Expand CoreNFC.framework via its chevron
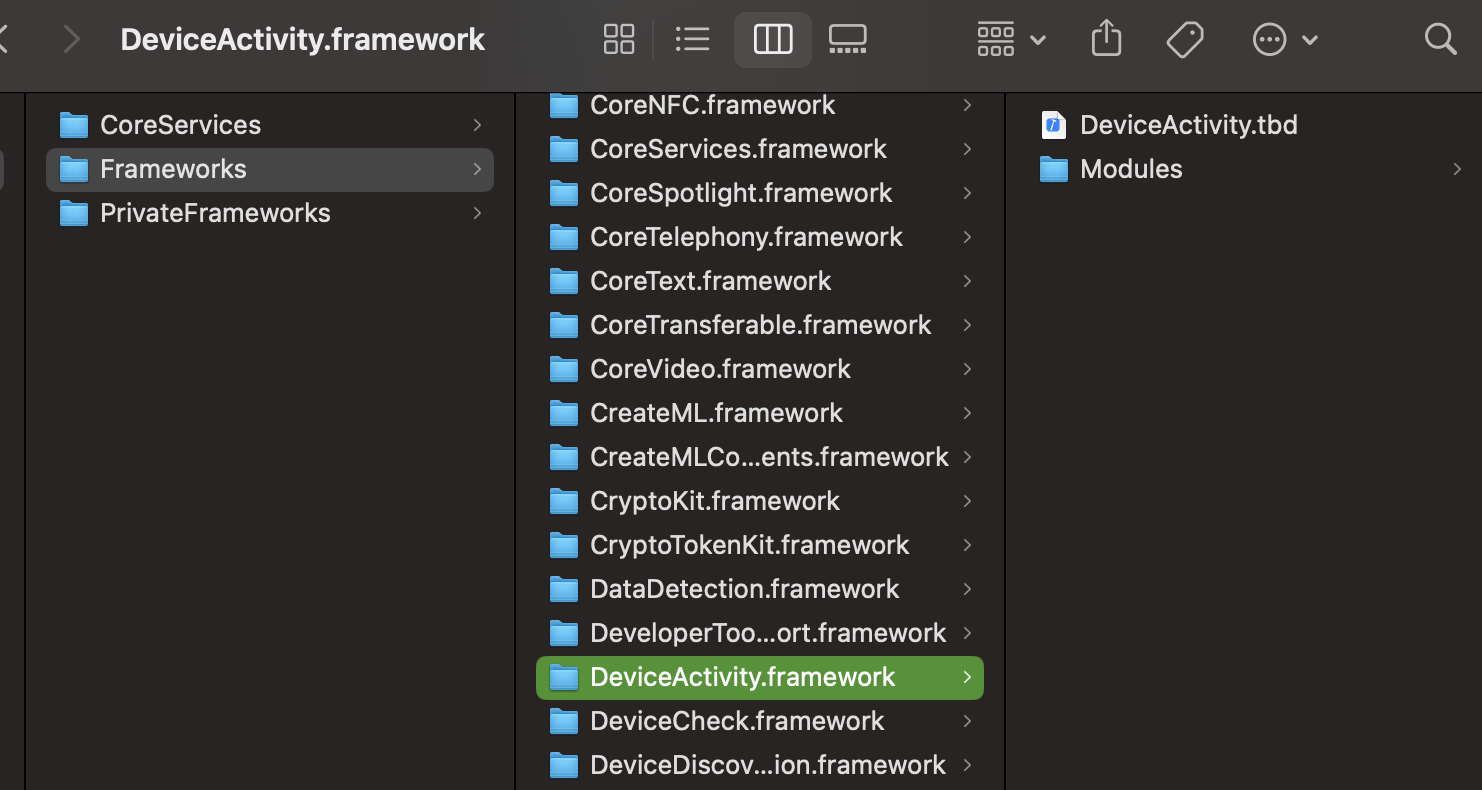 pos(967,105)
